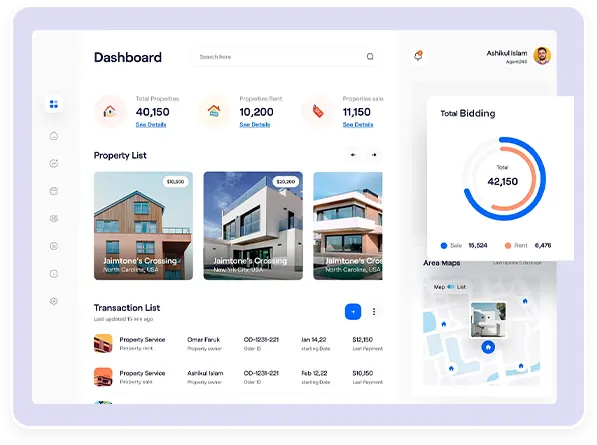The width and height of the screenshot is (597, 445).
Task: Go to previous property with left arrow
Action: [x=353, y=155]
